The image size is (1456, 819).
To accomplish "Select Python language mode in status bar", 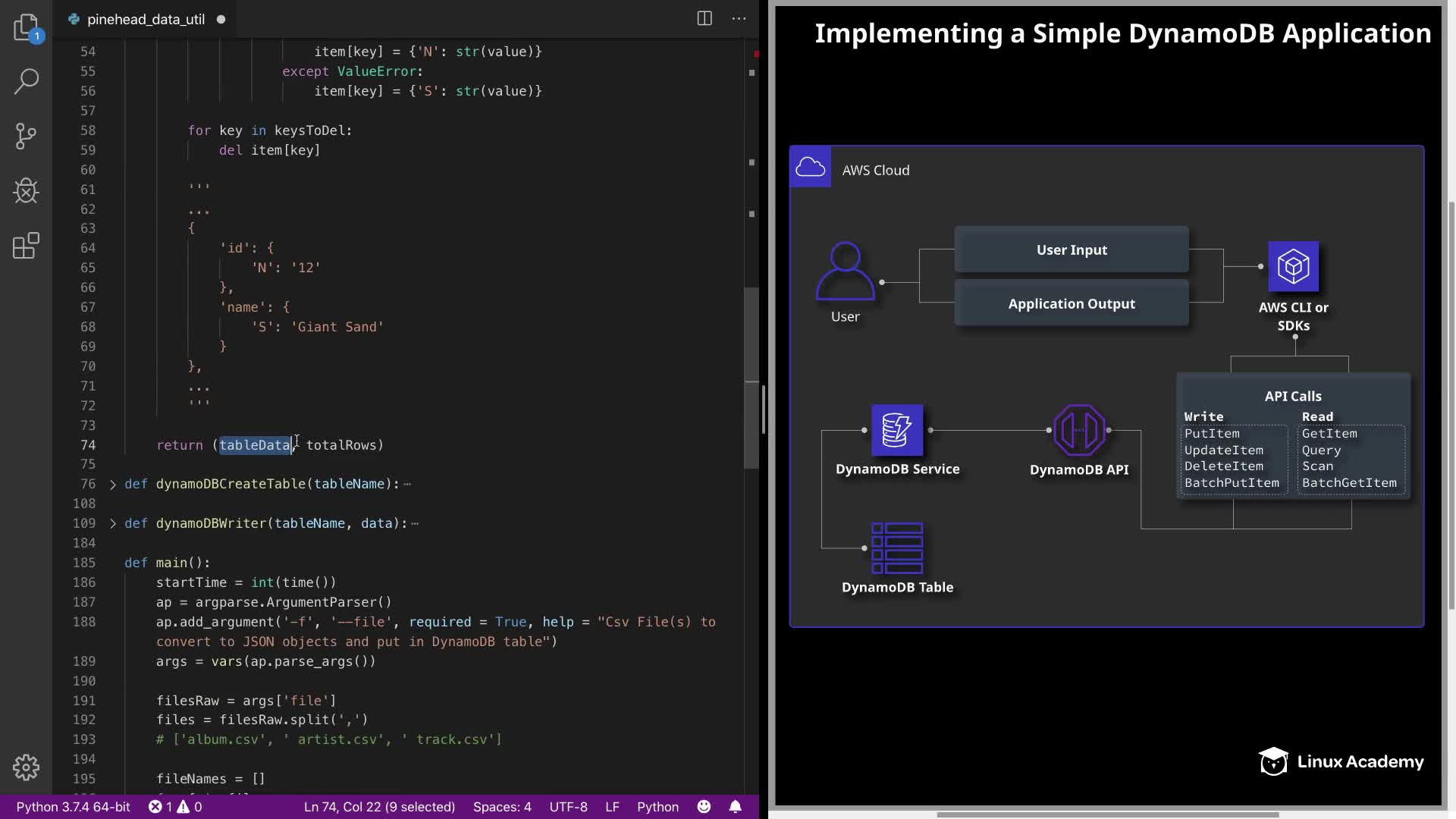I will (x=657, y=807).
